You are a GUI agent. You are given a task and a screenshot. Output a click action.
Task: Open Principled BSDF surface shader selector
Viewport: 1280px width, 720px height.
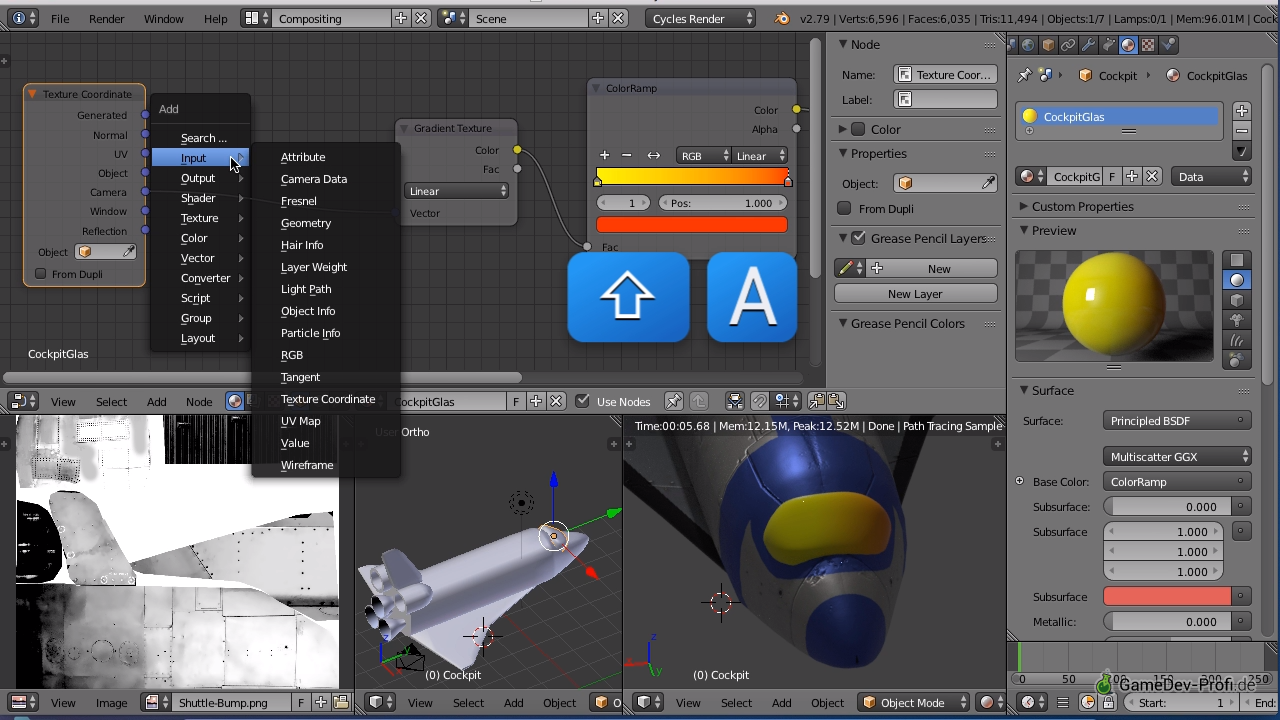click(1177, 421)
